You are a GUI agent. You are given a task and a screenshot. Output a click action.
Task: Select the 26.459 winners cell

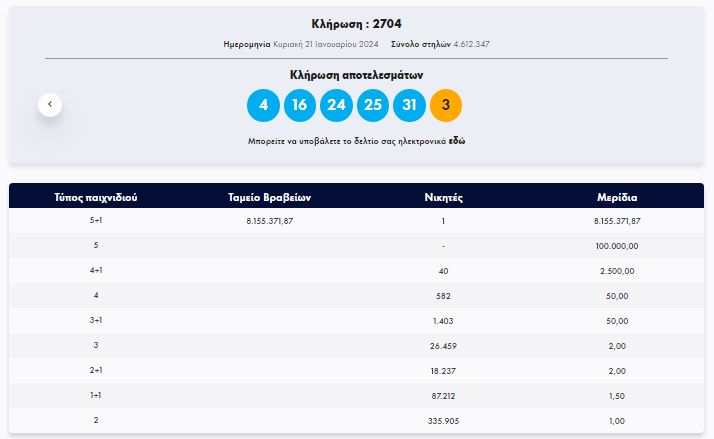pos(443,346)
